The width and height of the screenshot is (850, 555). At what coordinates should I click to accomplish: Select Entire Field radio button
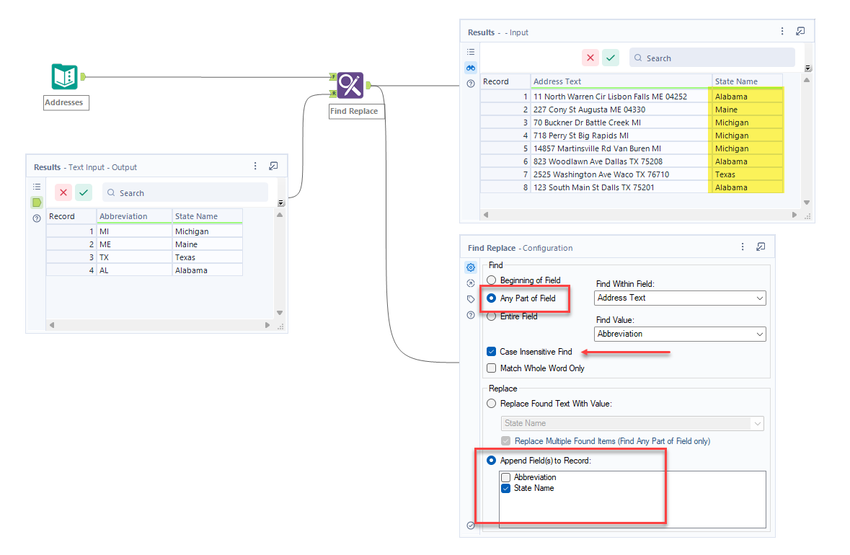click(x=491, y=317)
